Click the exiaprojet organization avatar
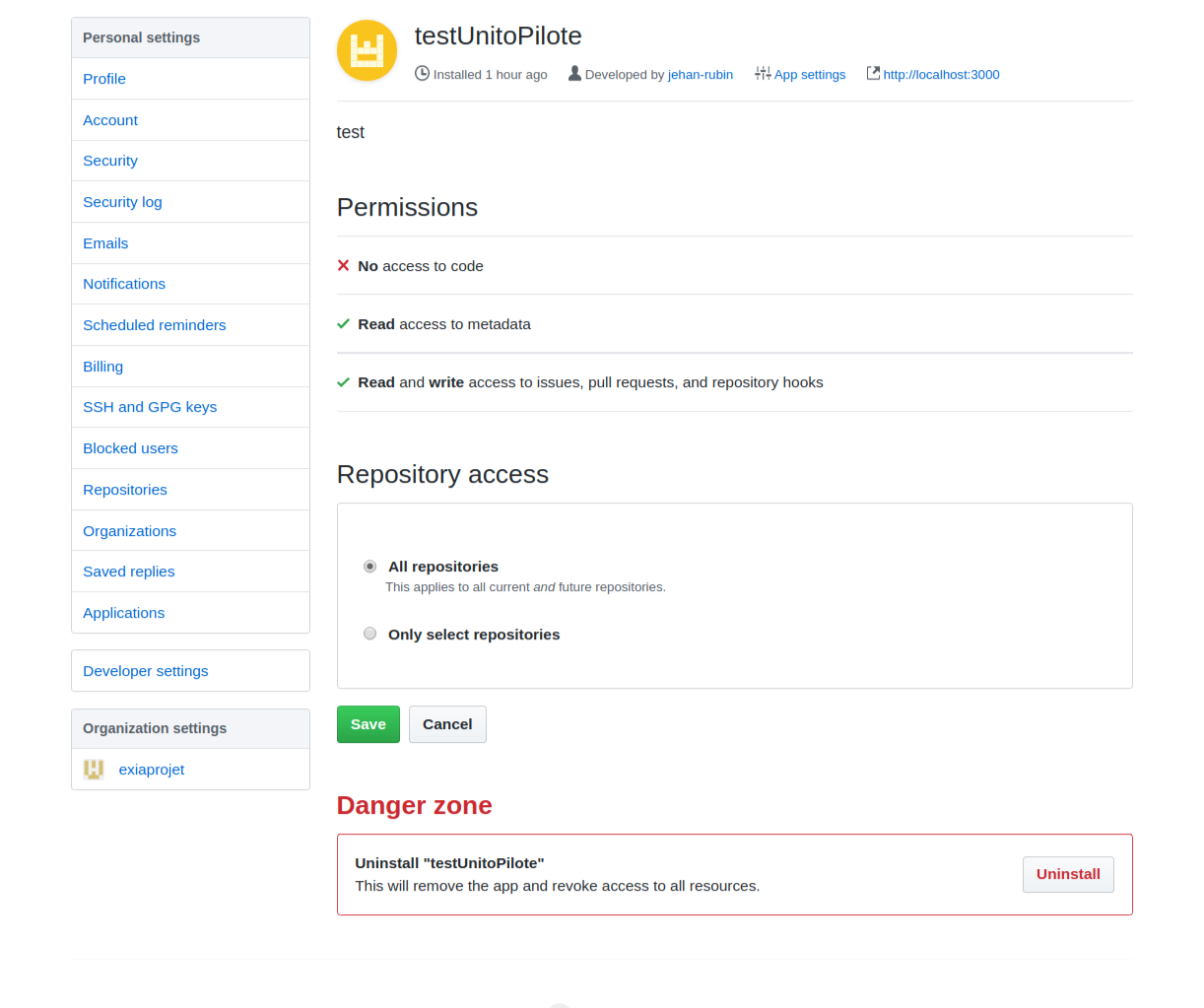The height and width of the screenshot is (1008, 1204). 94,770
